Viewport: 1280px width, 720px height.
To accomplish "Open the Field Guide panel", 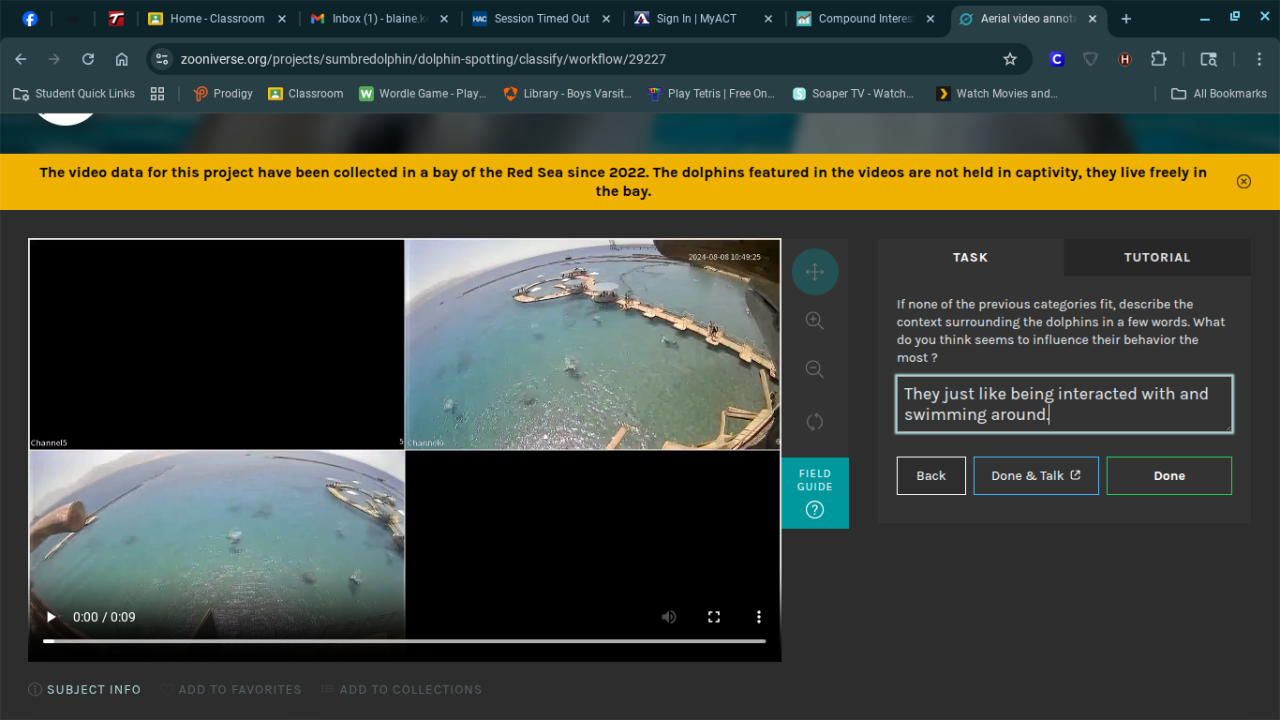I will point(815,493).
